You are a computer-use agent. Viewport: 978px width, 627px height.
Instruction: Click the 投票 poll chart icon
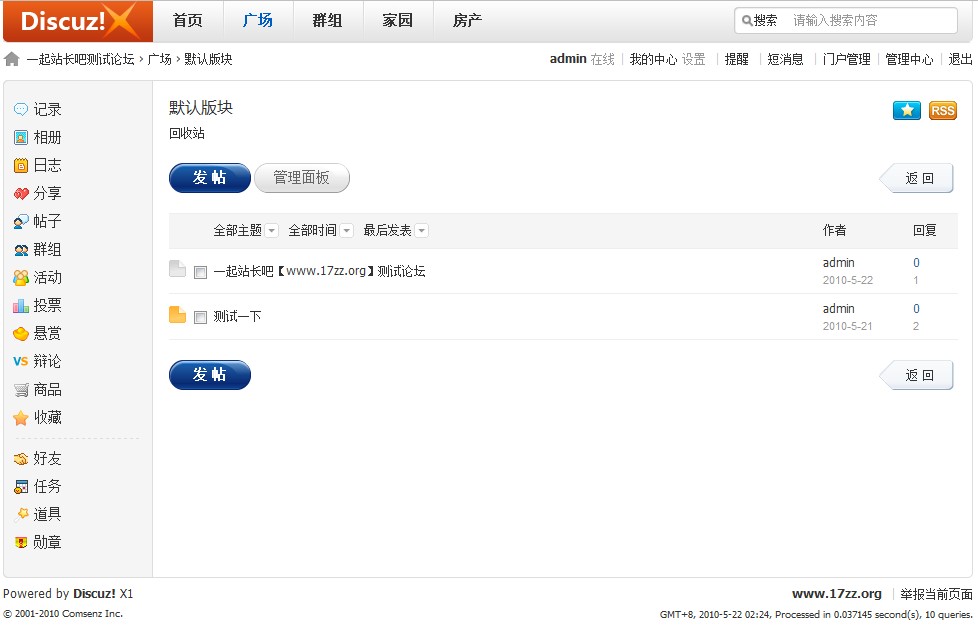coord(21,306)
